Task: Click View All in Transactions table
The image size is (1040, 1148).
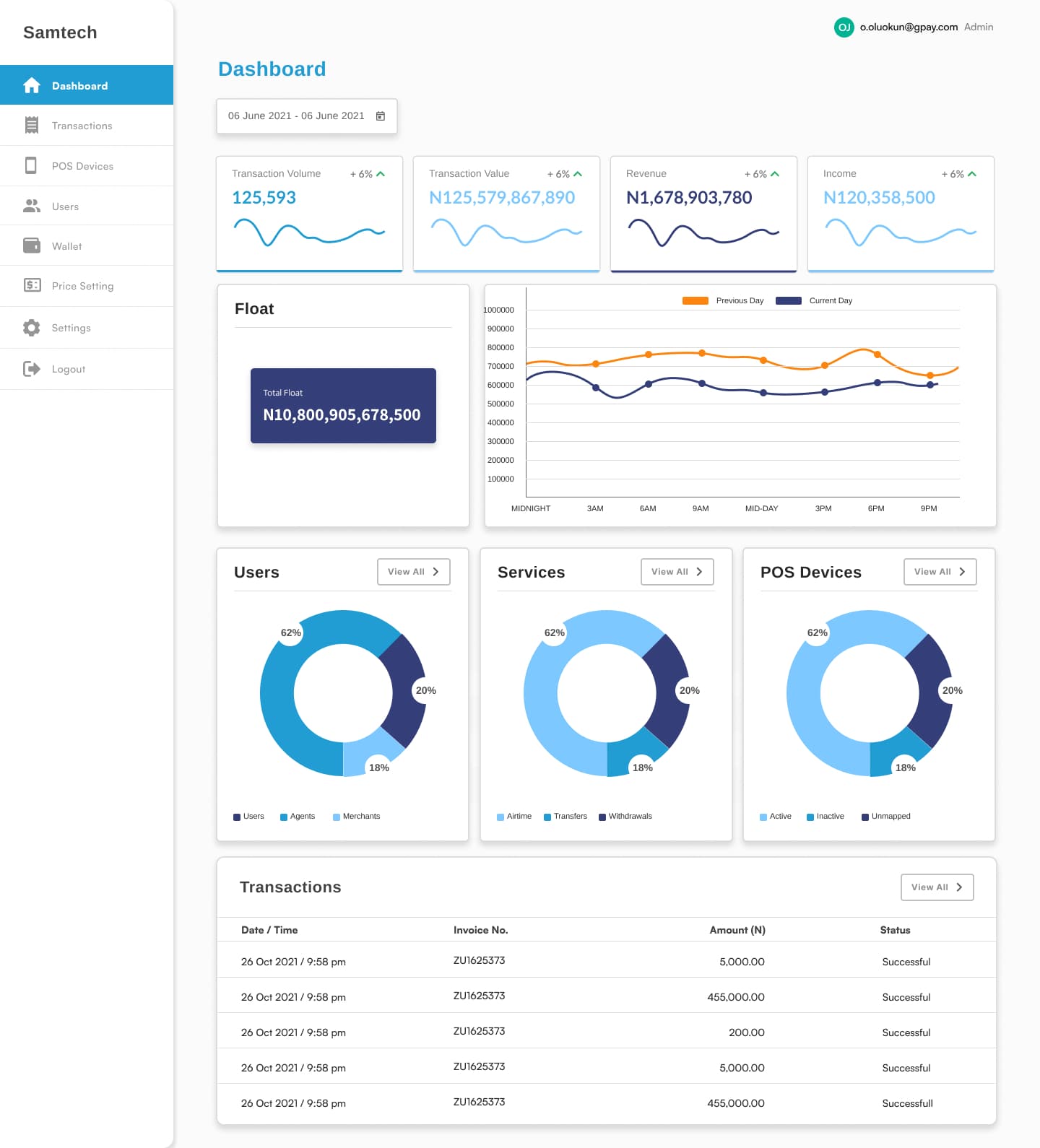Action: (x=937, y=887)
